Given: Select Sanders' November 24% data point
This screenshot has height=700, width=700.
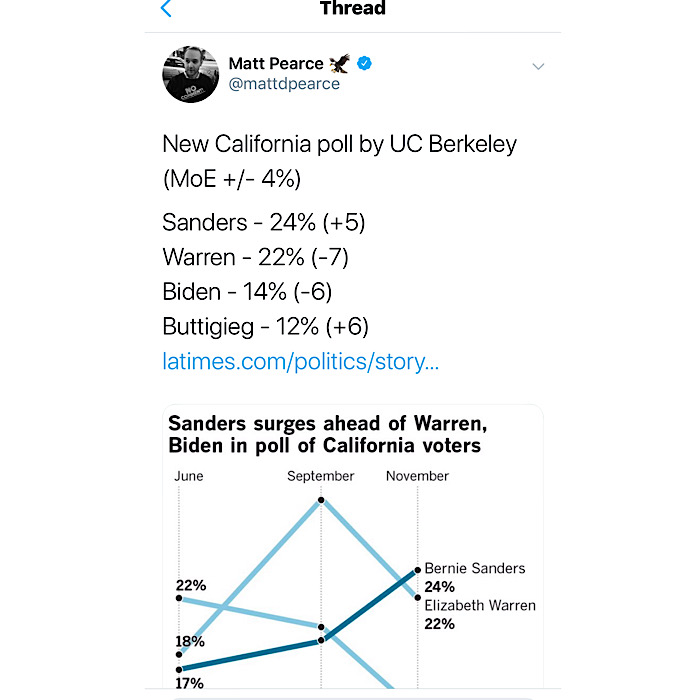Looking at the screenshot, I should click(417, 570).
